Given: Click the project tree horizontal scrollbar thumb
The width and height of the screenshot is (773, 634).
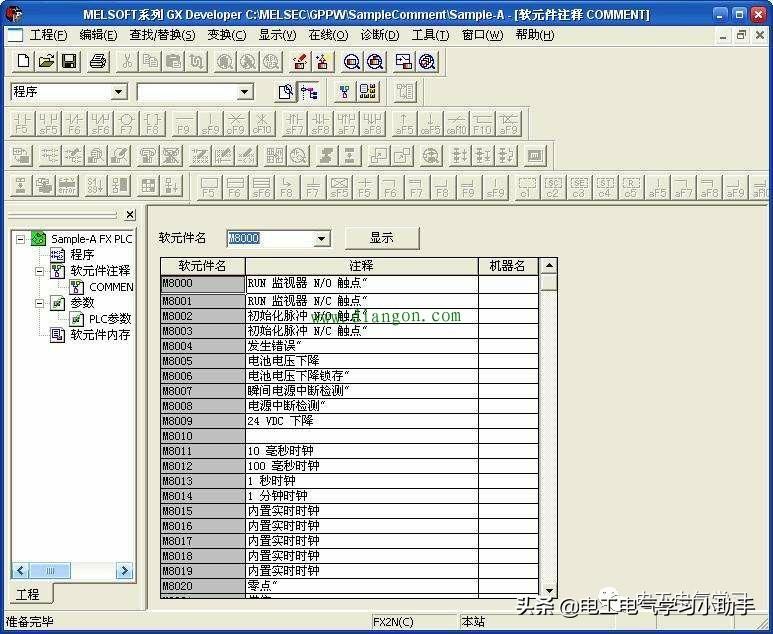Looking at the screenshot, I should pos(50,571).
